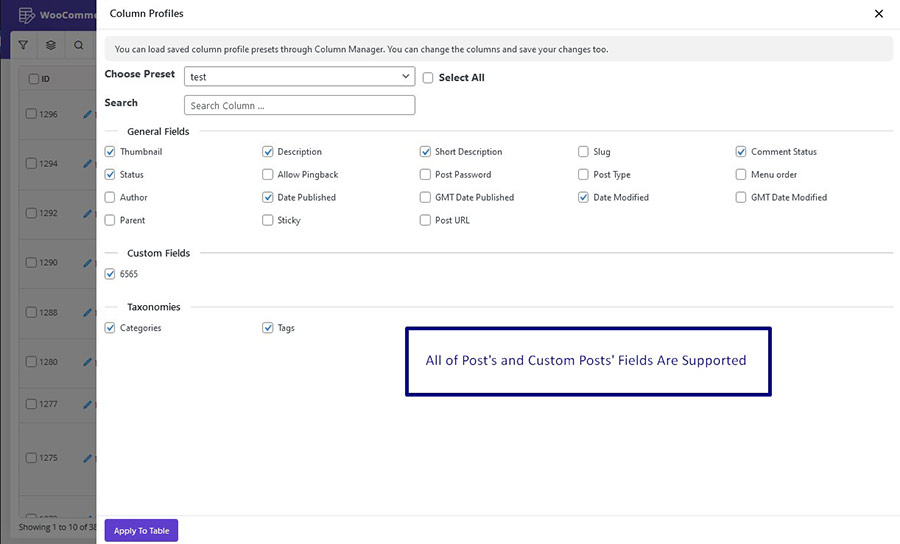Tick the Select All checkbox

point(428,77)
